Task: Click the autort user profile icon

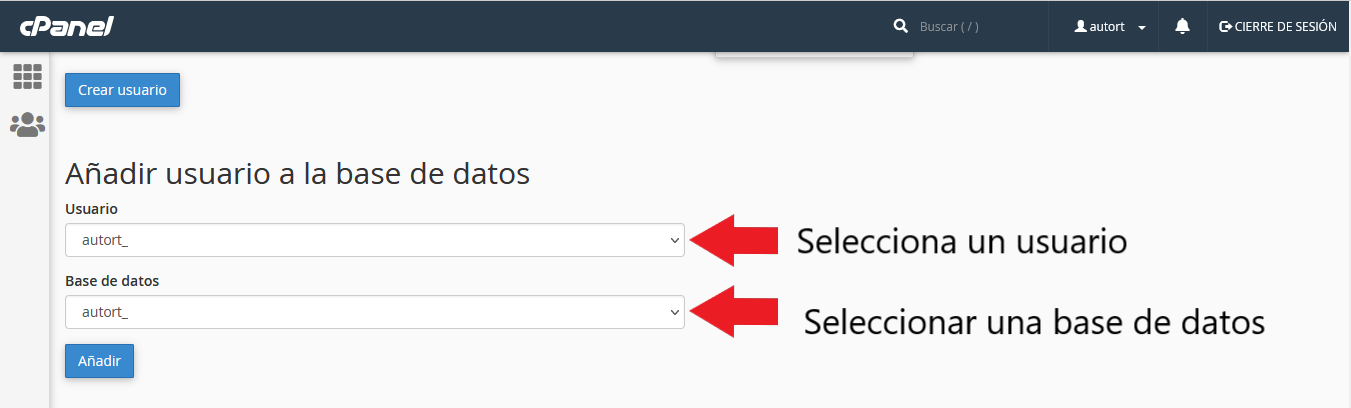Action: click(1080, 27)
